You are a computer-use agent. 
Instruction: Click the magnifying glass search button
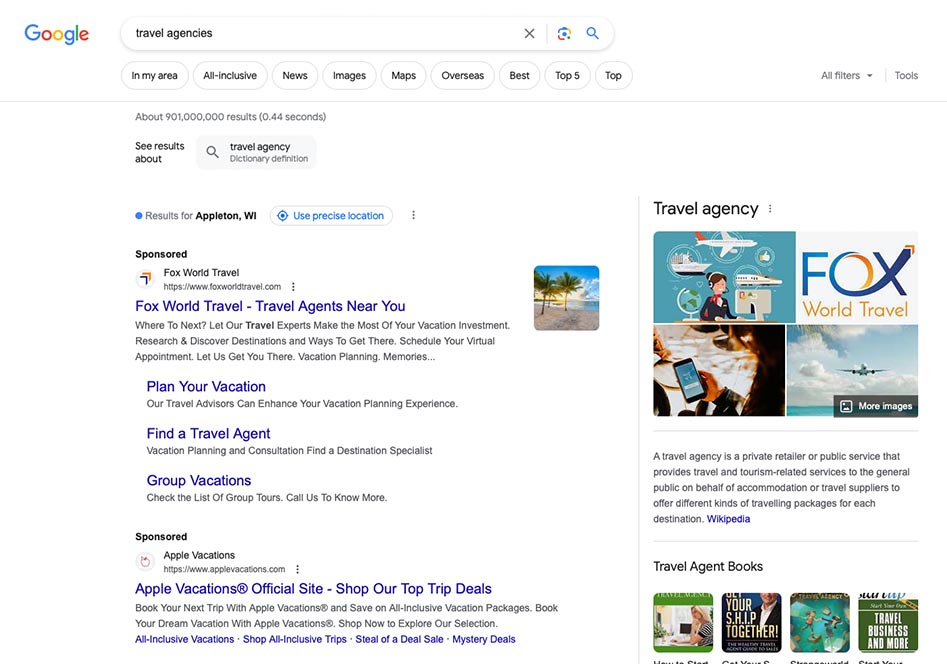coord(592,33)
